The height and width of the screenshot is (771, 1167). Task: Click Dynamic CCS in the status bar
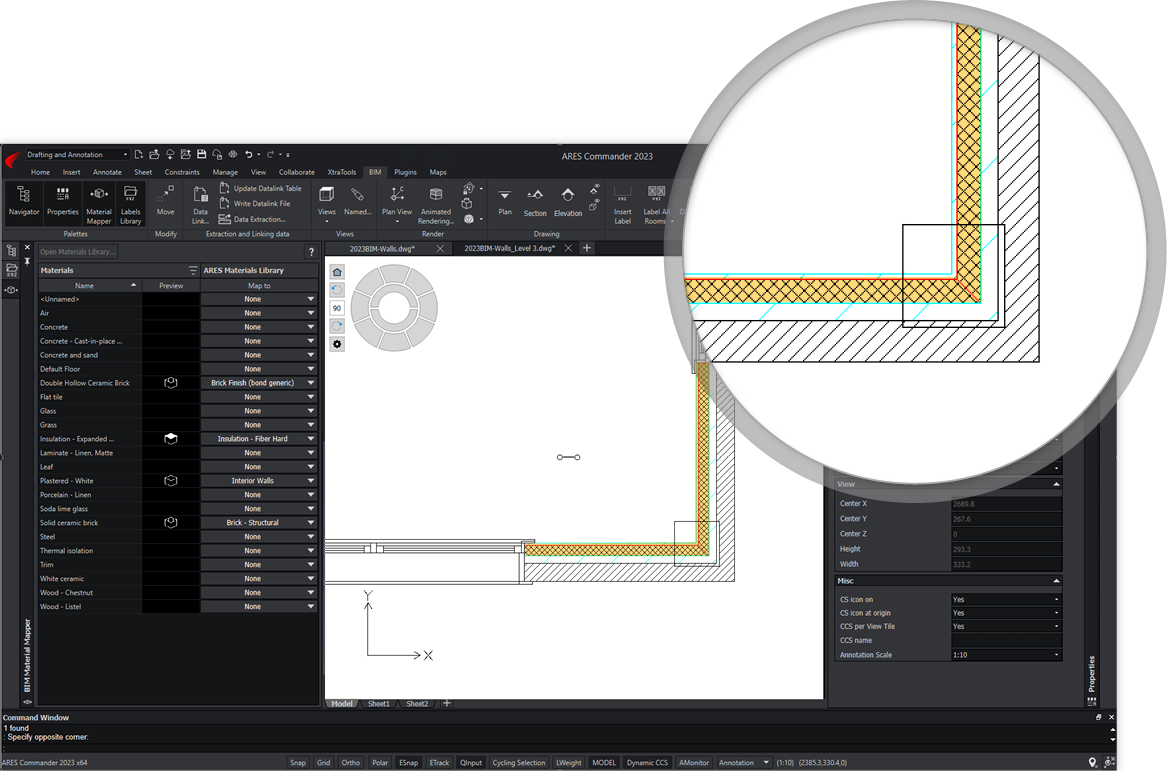(x=647, y=762)
